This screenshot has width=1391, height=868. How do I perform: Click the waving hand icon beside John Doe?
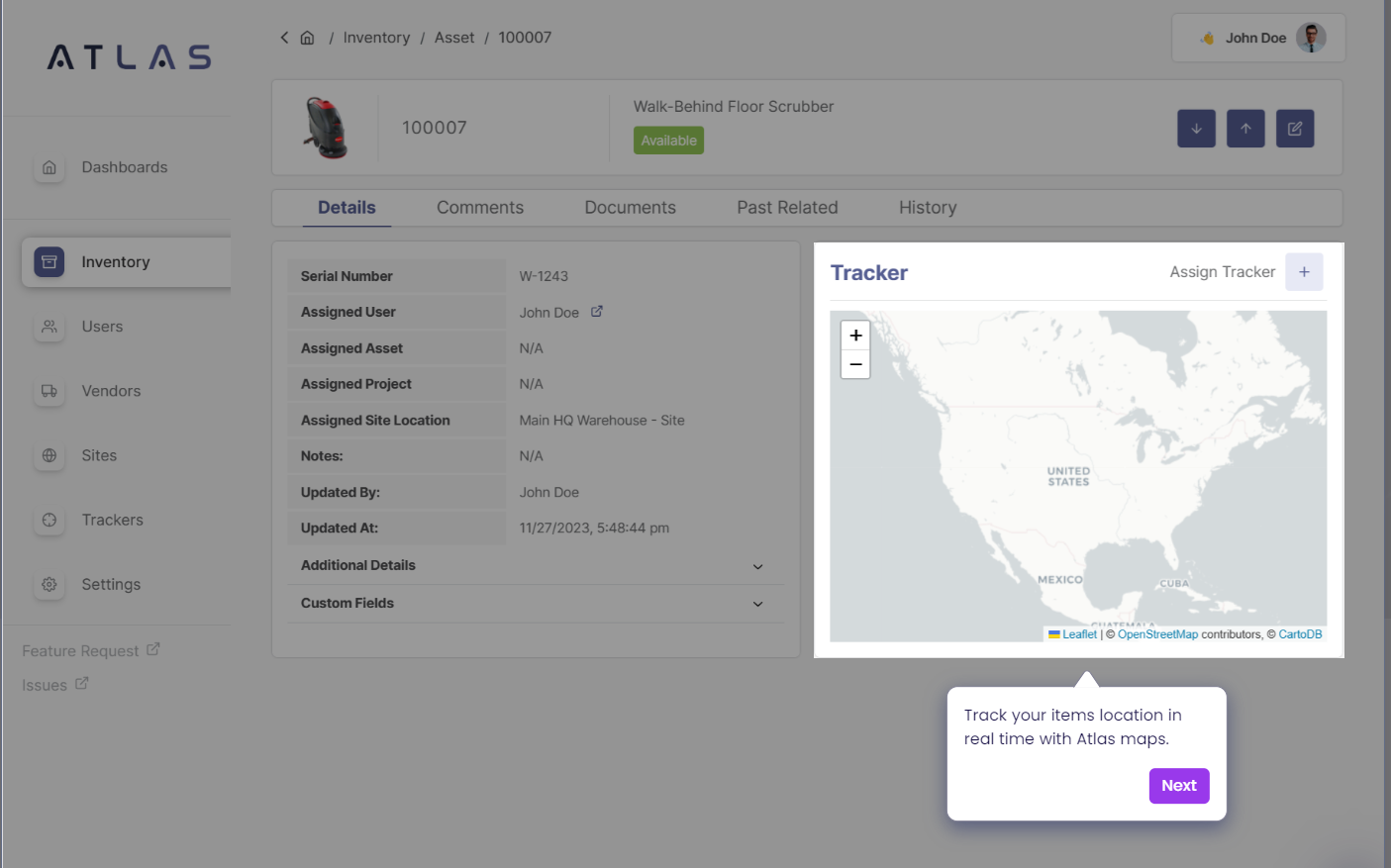point(1207,39)
